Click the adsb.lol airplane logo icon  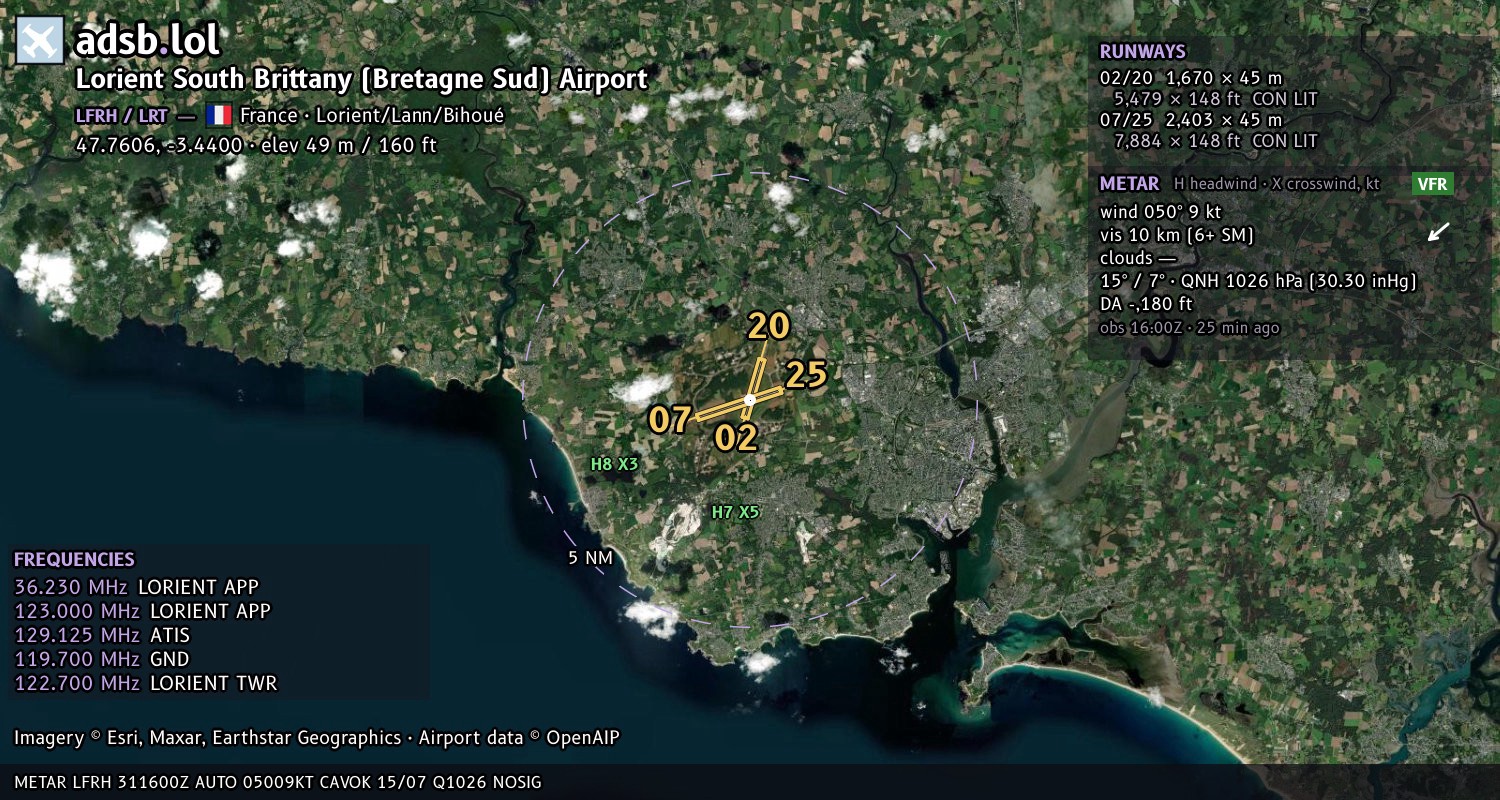point(41,41)
